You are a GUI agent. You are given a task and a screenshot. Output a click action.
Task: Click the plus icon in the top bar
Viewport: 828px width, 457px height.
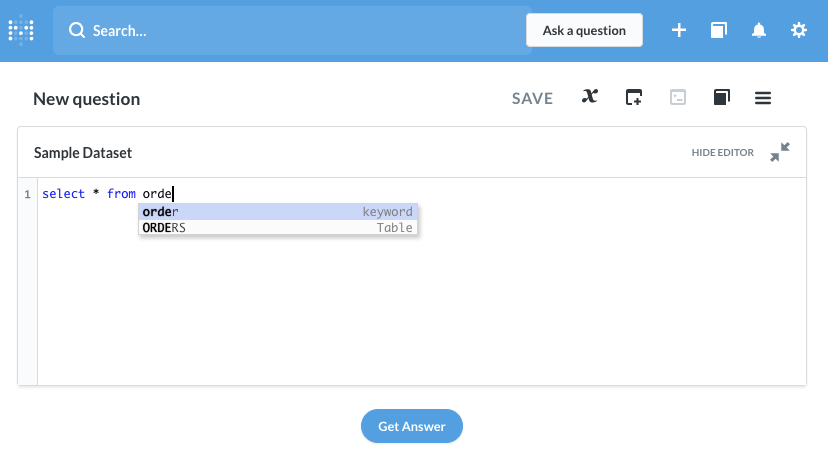[679, 30]
